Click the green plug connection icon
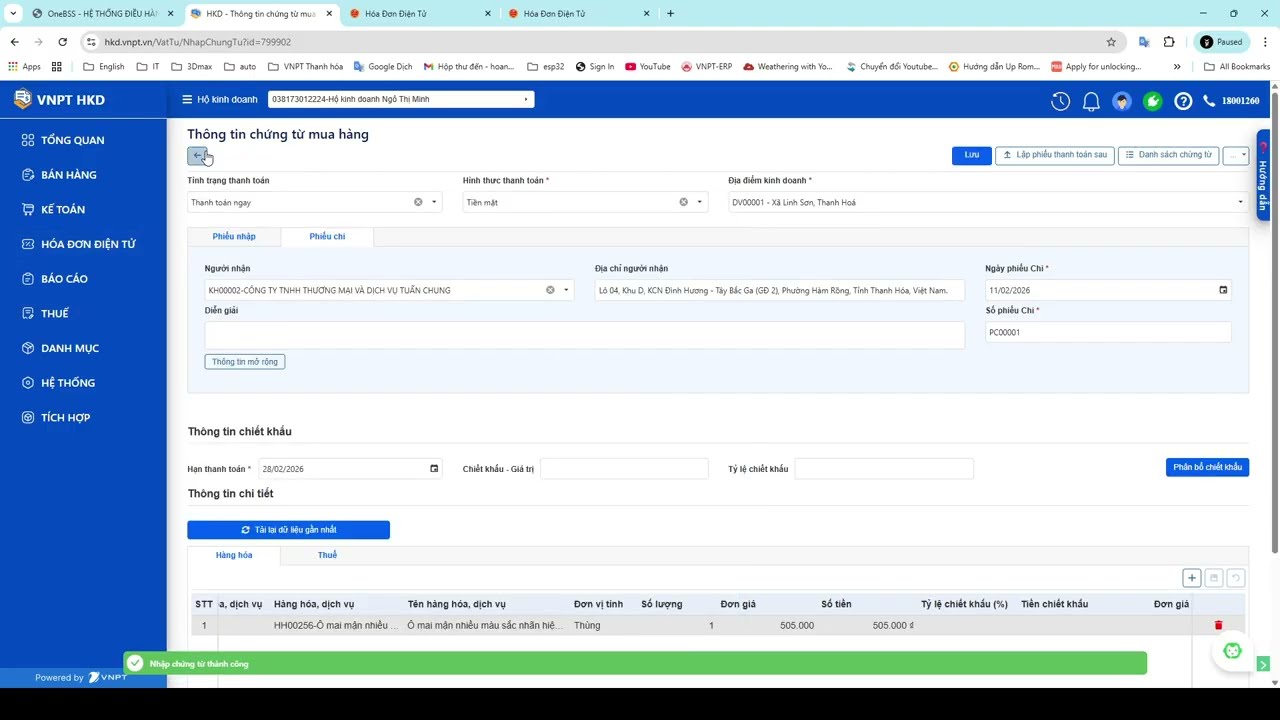Screen dimensions: 1280x720 (x=1153, y=101)
